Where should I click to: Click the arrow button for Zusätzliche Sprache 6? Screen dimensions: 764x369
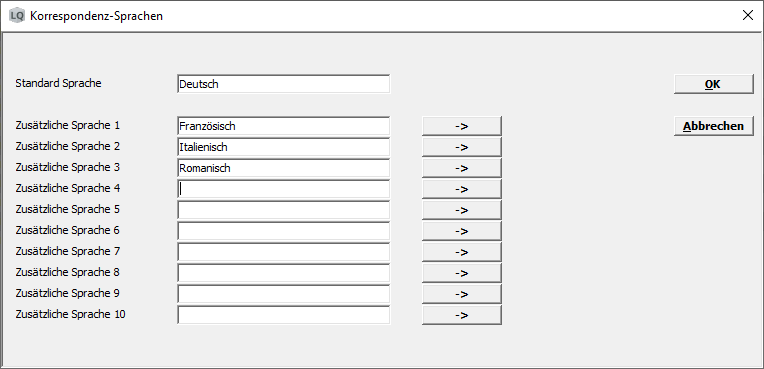461,231
